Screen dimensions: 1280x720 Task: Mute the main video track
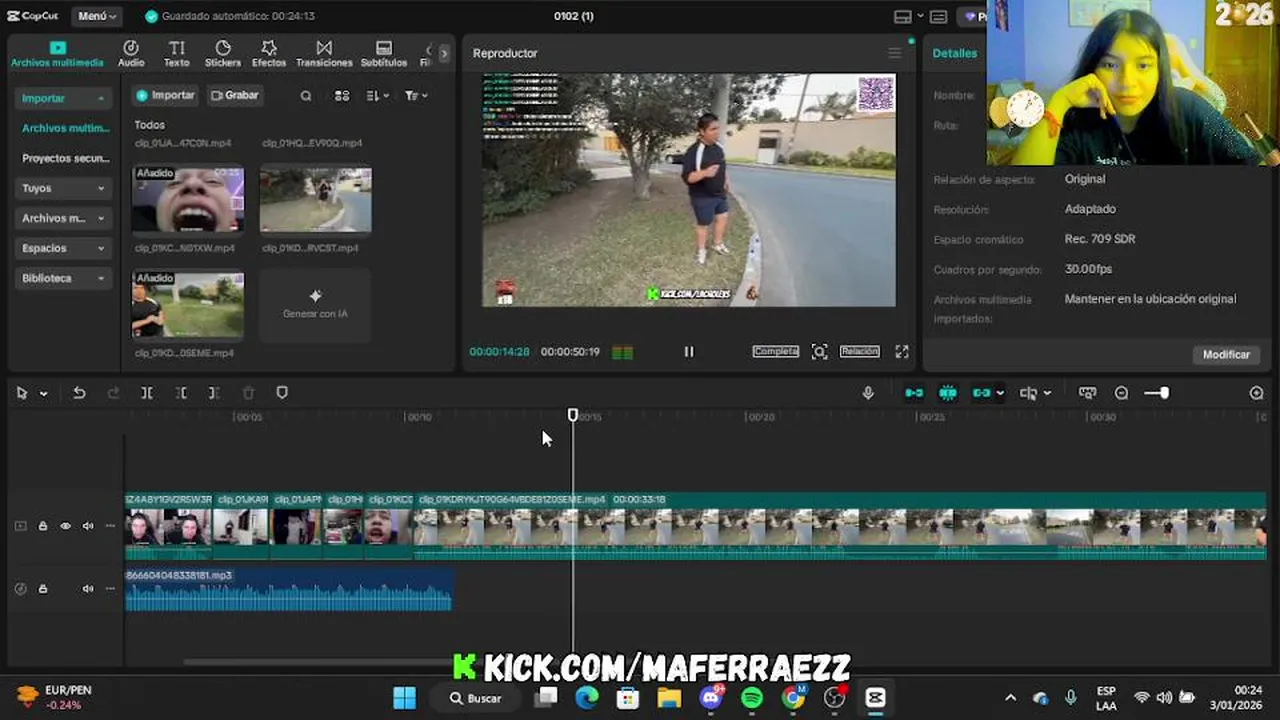coord(88,526)
